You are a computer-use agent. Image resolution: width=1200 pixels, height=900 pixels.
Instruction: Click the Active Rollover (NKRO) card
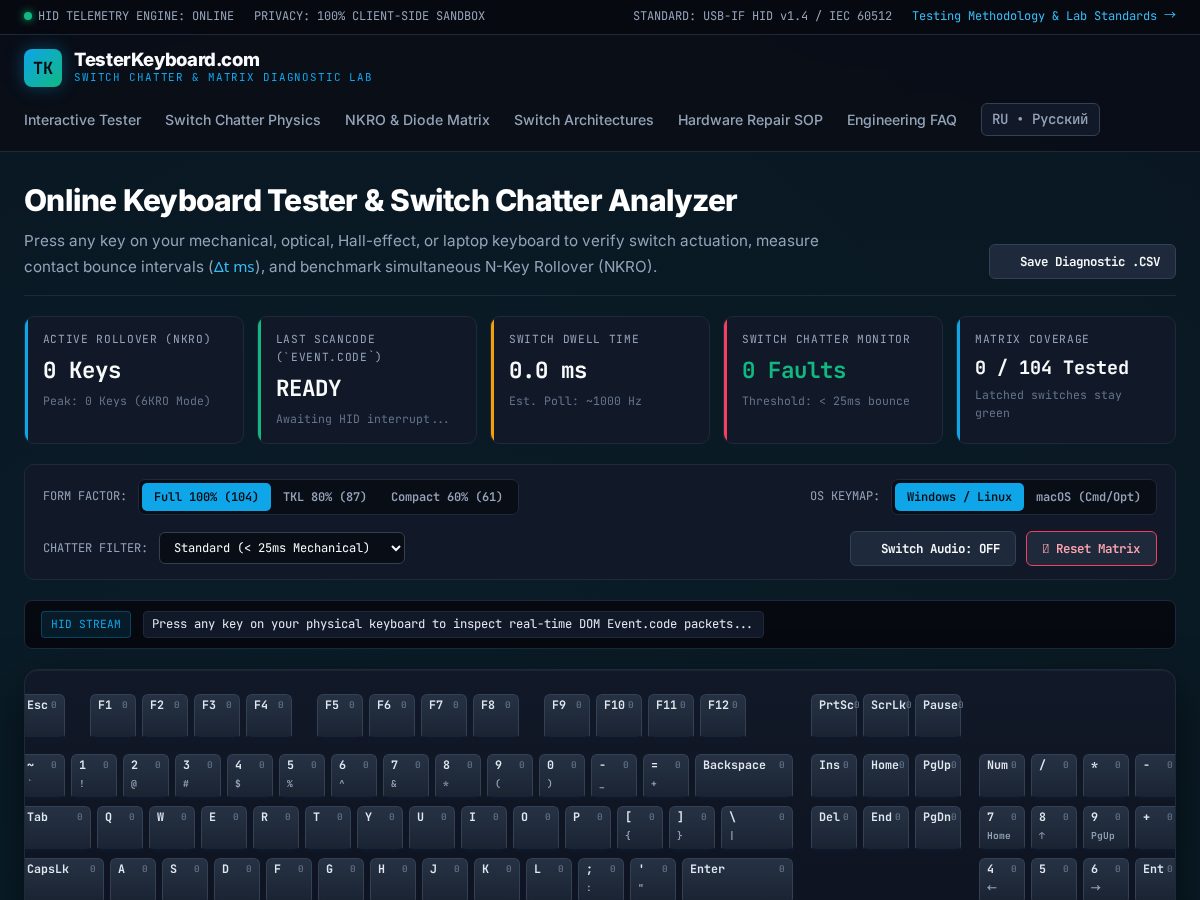click(134, 380)
